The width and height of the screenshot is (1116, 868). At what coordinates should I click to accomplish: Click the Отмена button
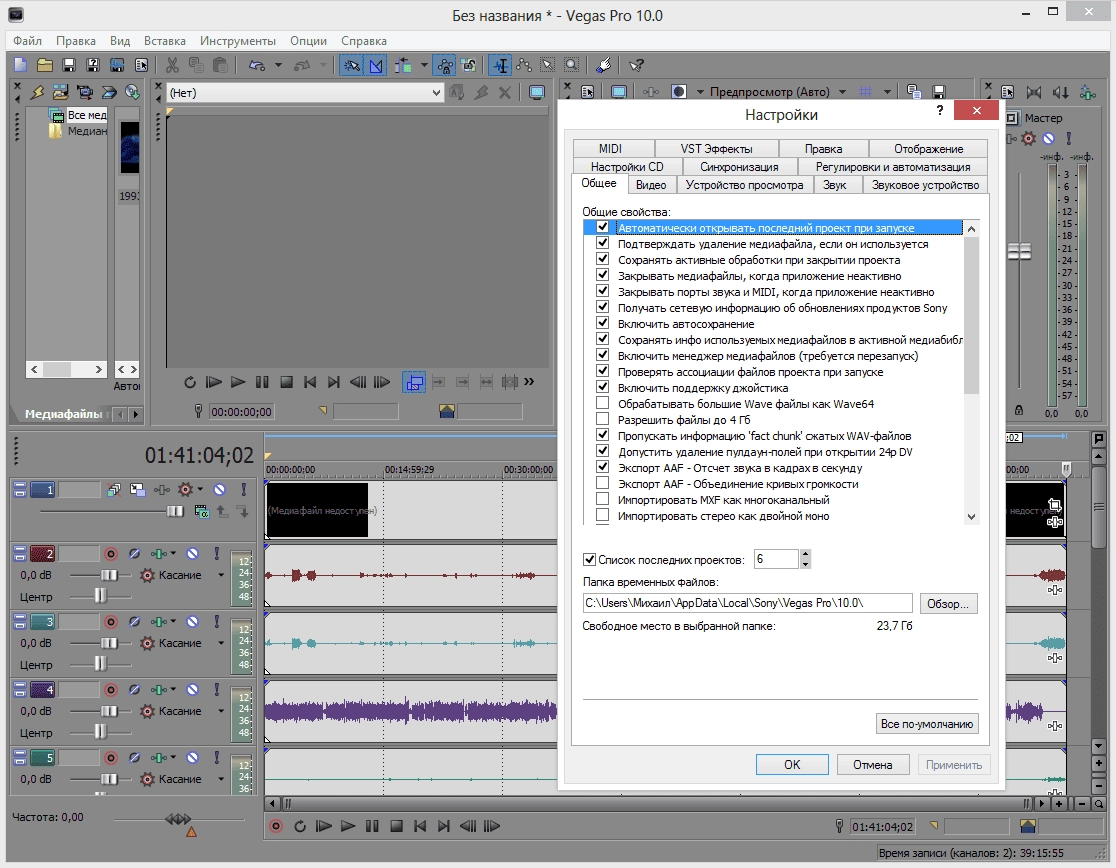[873, 765]
